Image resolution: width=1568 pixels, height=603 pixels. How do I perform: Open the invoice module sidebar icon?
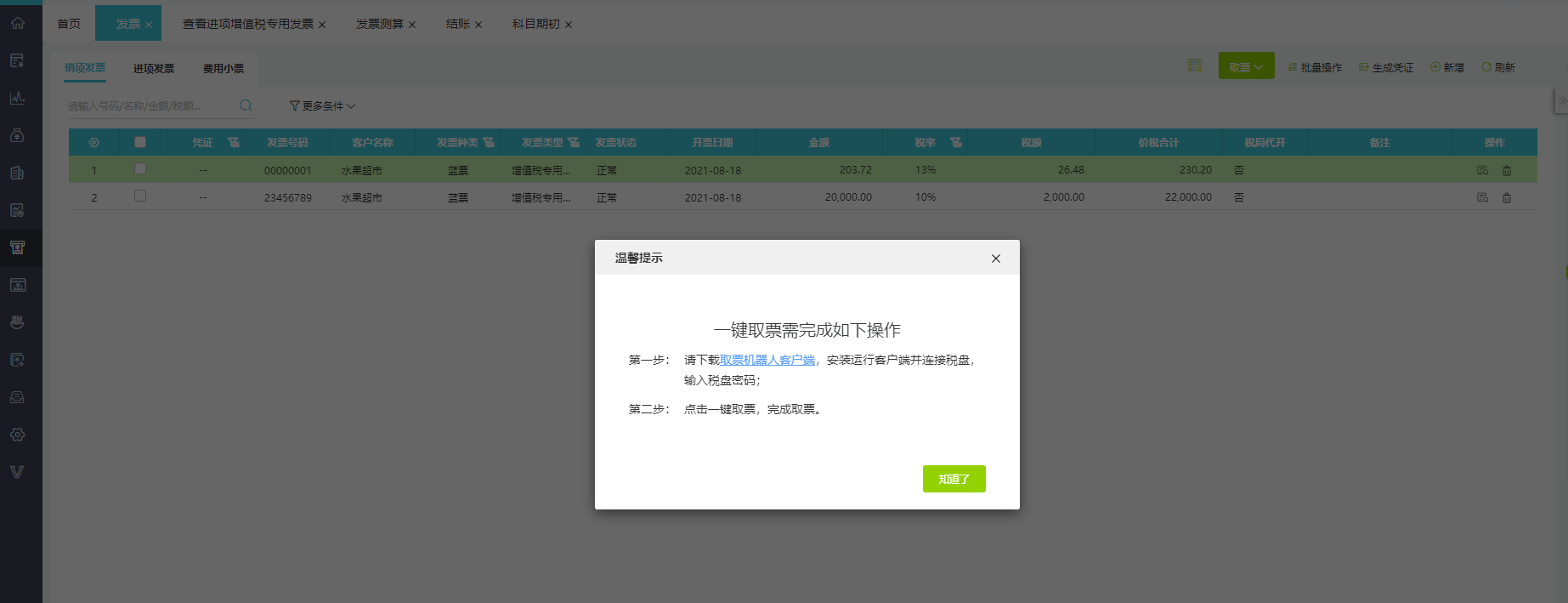click(x=17, y=247)
